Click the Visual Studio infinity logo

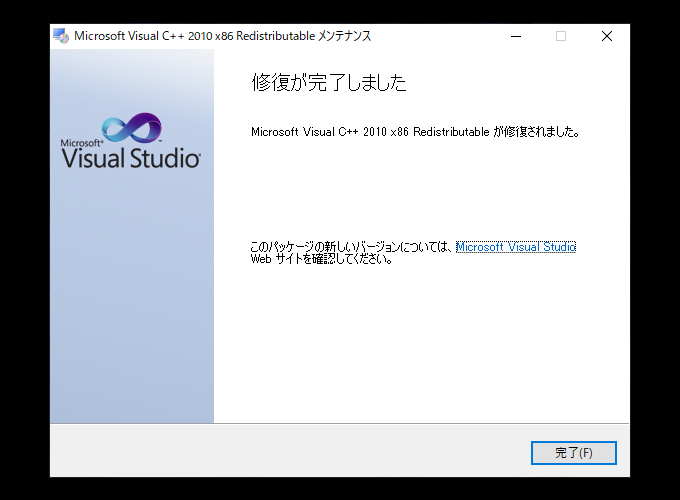[x=132, y=127]
